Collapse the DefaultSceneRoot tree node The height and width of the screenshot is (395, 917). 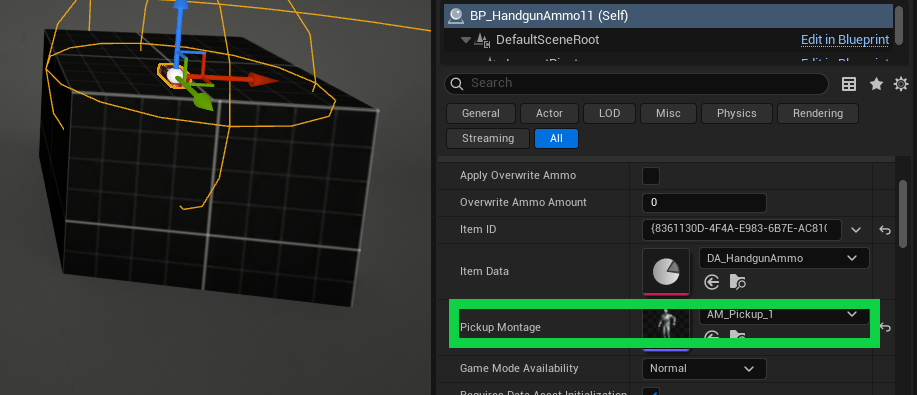click(x=466, y=40)
